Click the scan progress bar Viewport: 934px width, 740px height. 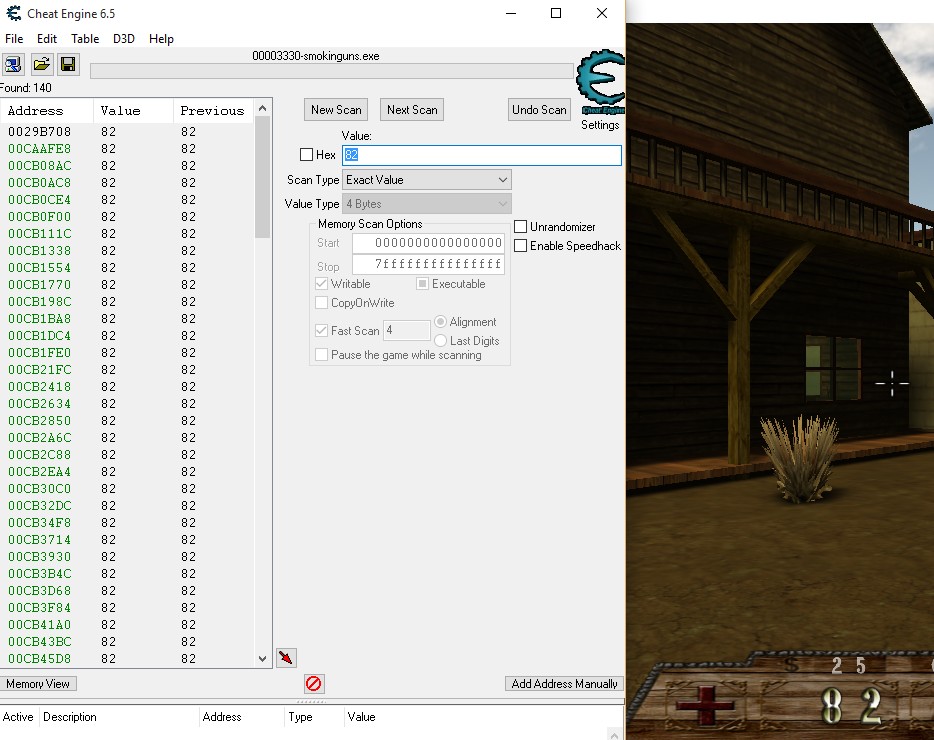331,71
